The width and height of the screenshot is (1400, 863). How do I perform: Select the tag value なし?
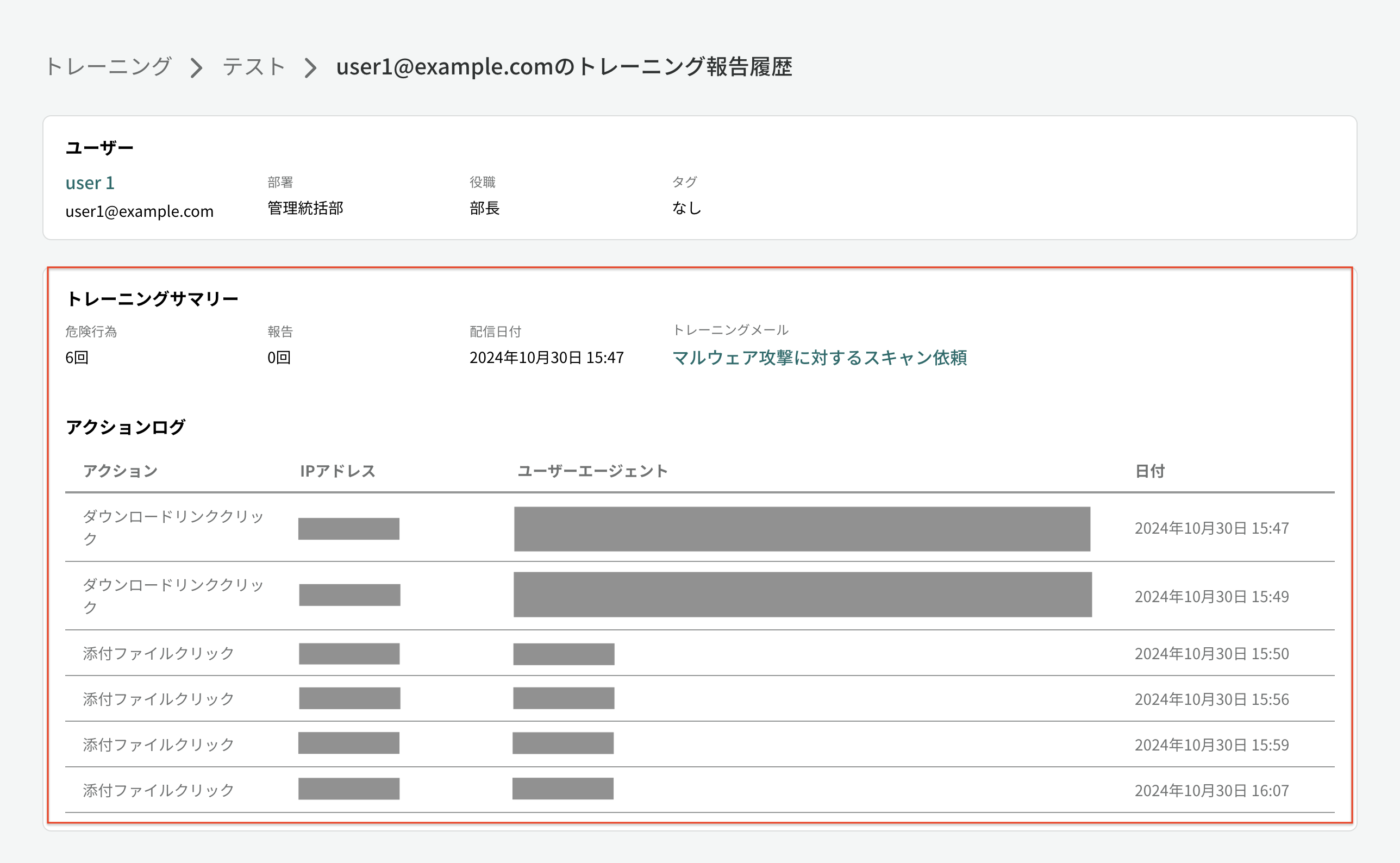pyautogui.click(x=686, y=208)
